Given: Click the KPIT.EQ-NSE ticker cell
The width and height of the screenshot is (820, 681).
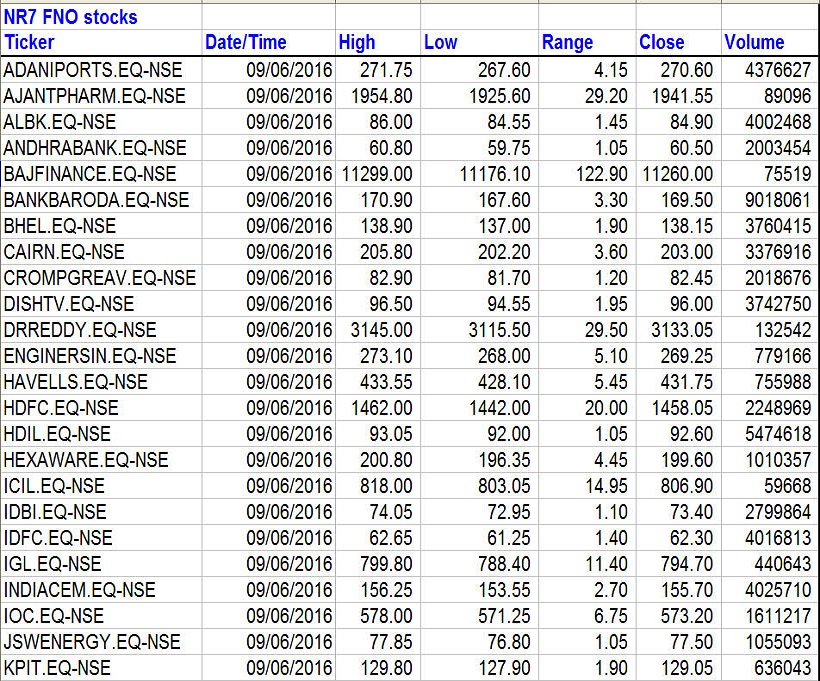Looking at the screenshot, I should (x=57, y=667).
